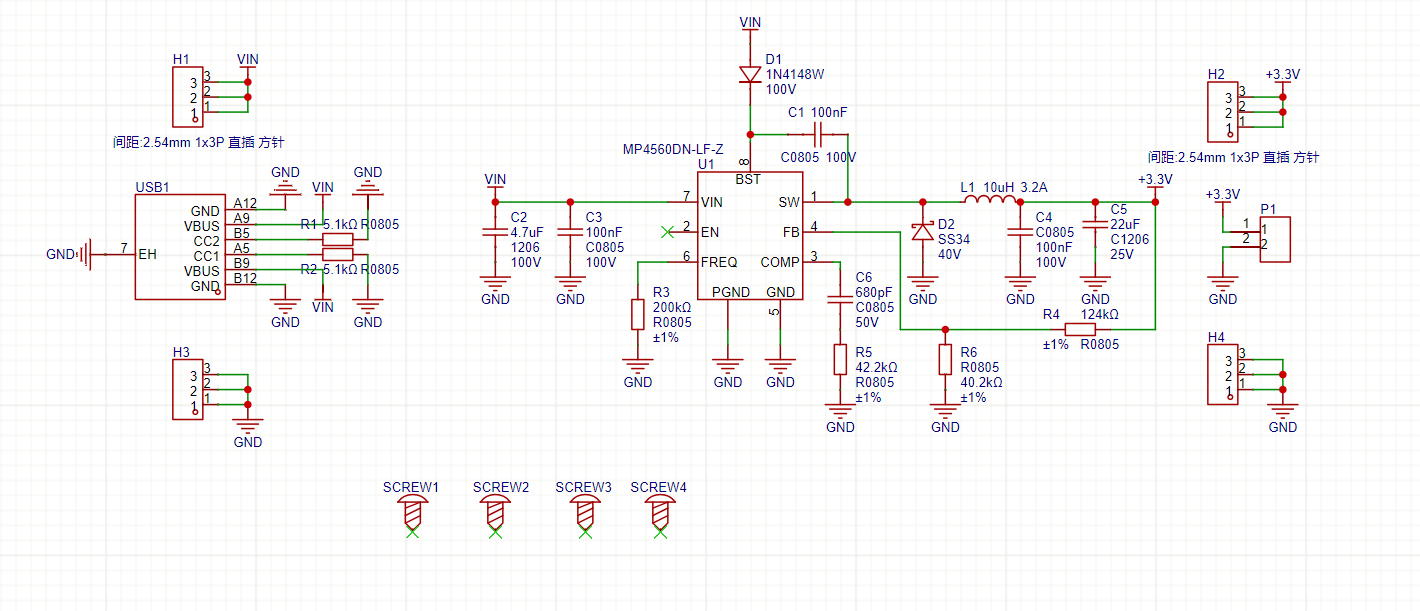Click the EH pin label on USB1
Image resolution: width=1420 pixels, height=611 pixels.
point(147,255)
